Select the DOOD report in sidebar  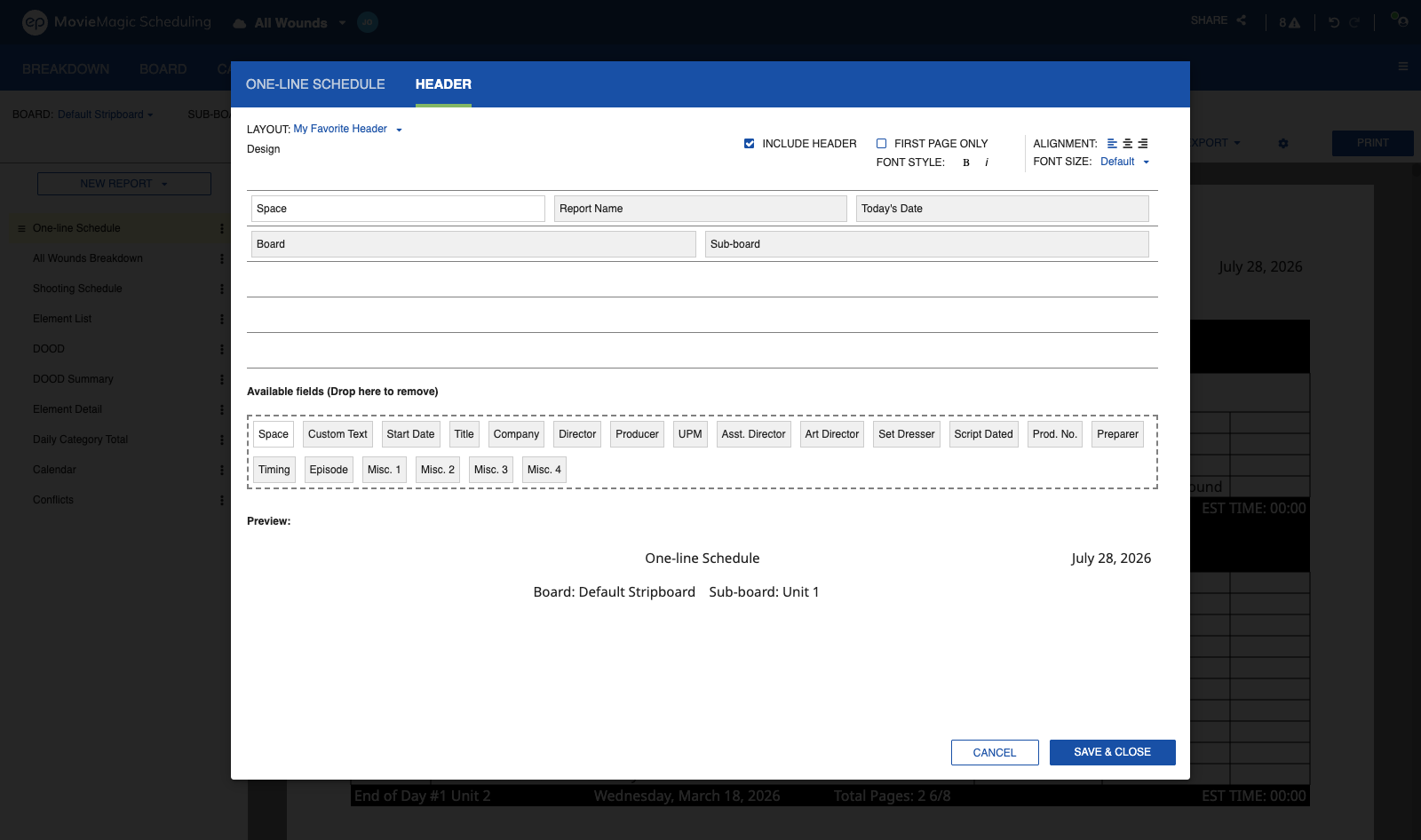[49, 349]
